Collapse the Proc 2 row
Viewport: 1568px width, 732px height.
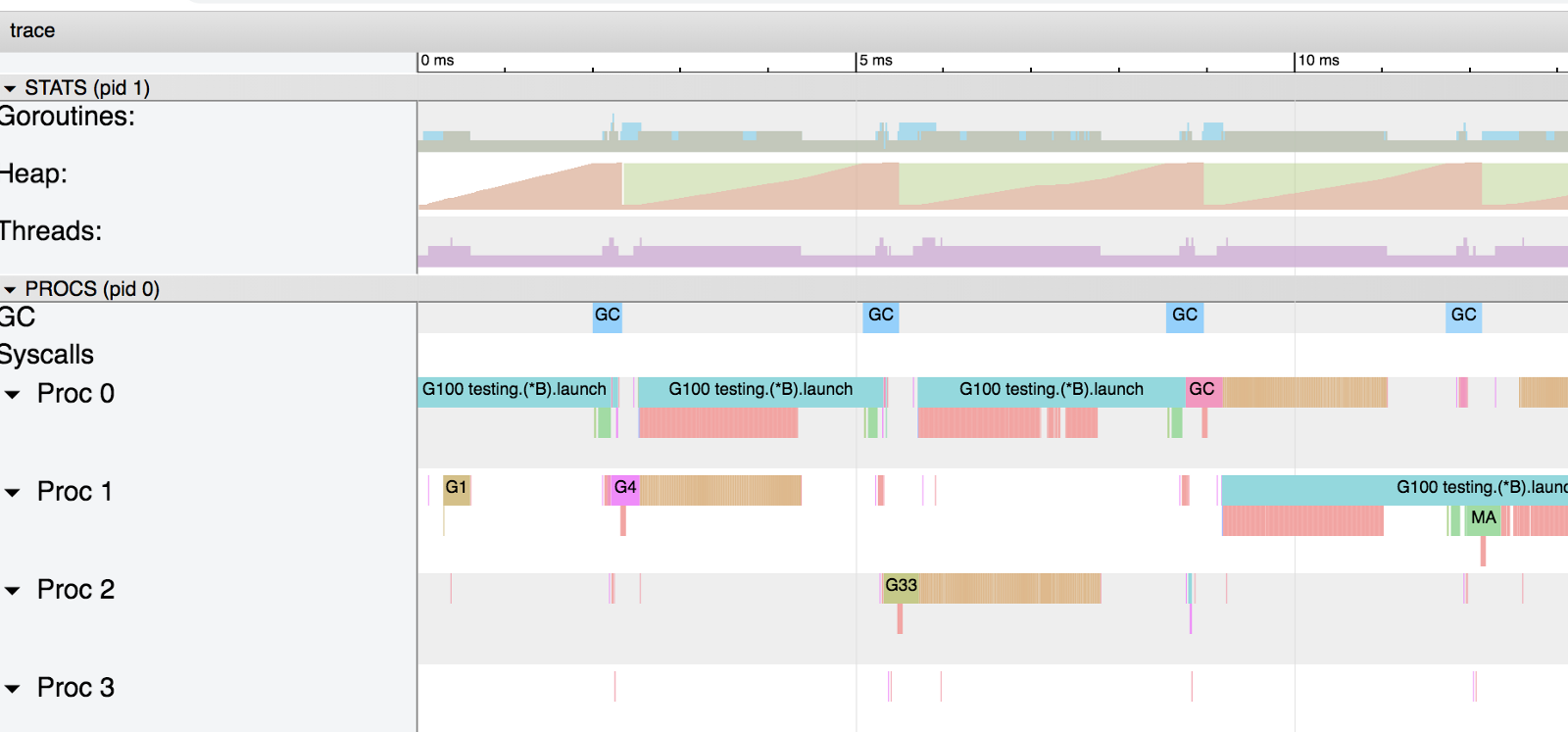[13, 590]
